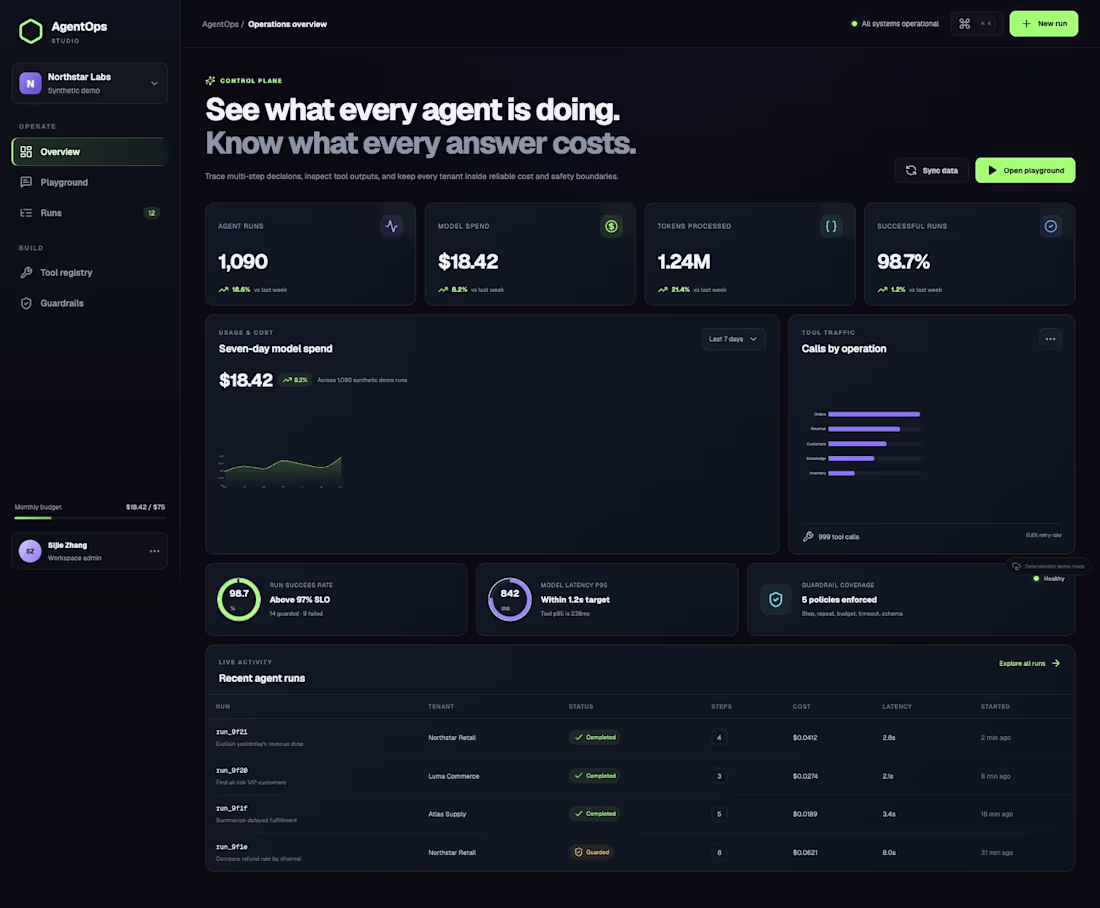Click the steps count 5 for run_9f1f
Screen dimensions: 1100x908
pos(719,814)
